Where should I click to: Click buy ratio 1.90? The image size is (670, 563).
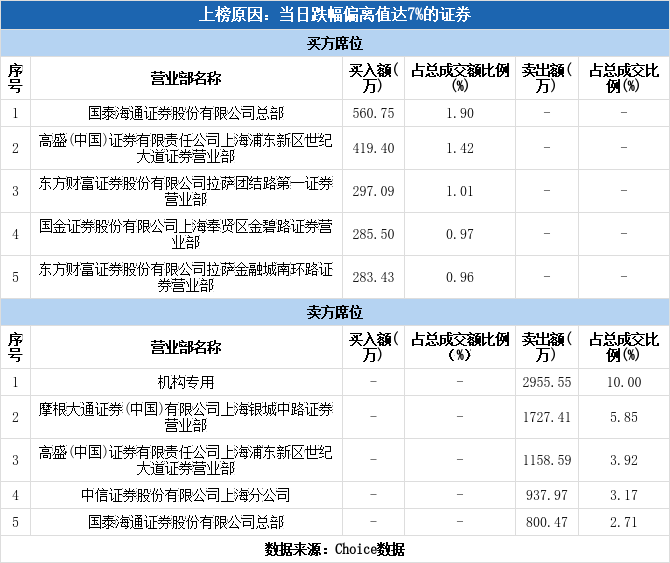point(460,113)
